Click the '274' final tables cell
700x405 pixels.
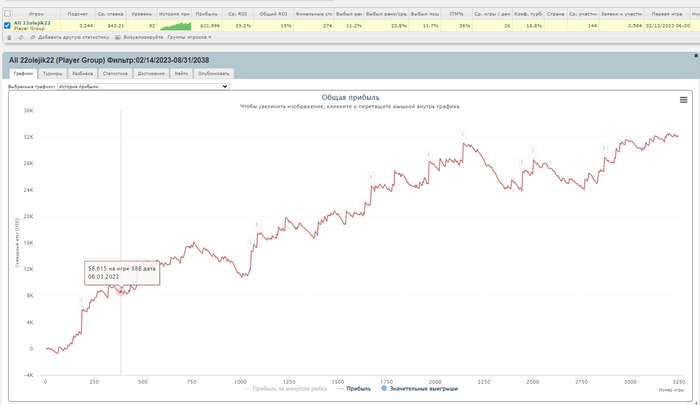click(314, 26)
